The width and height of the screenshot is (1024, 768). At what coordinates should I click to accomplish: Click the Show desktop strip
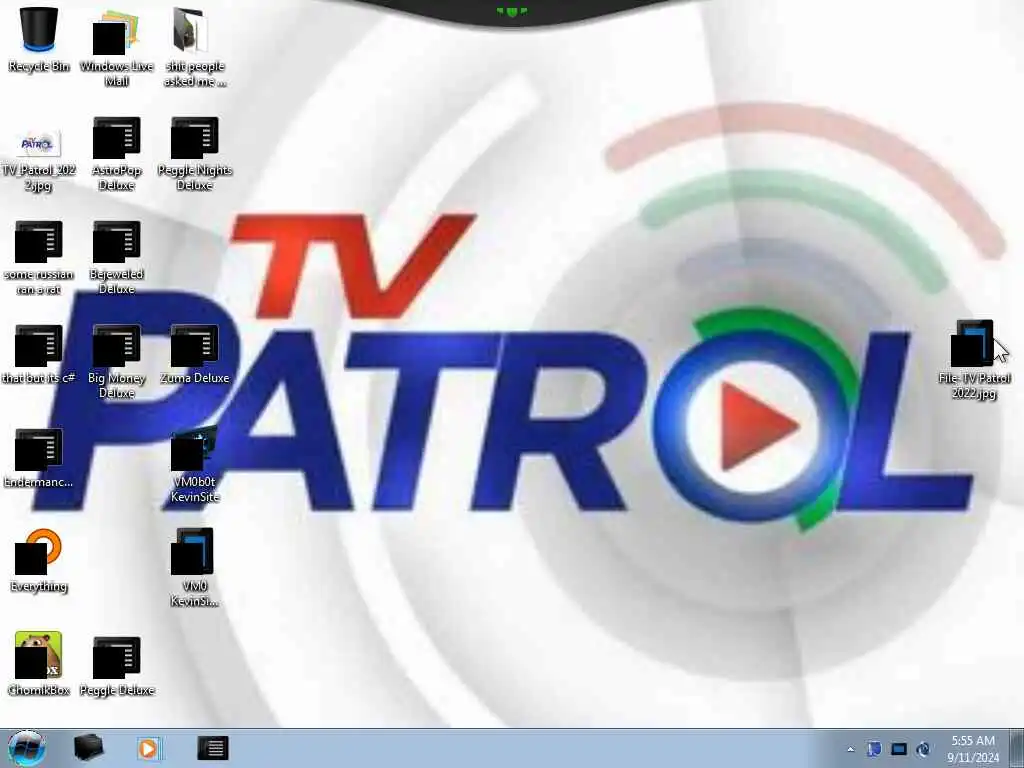[1017, 749]
